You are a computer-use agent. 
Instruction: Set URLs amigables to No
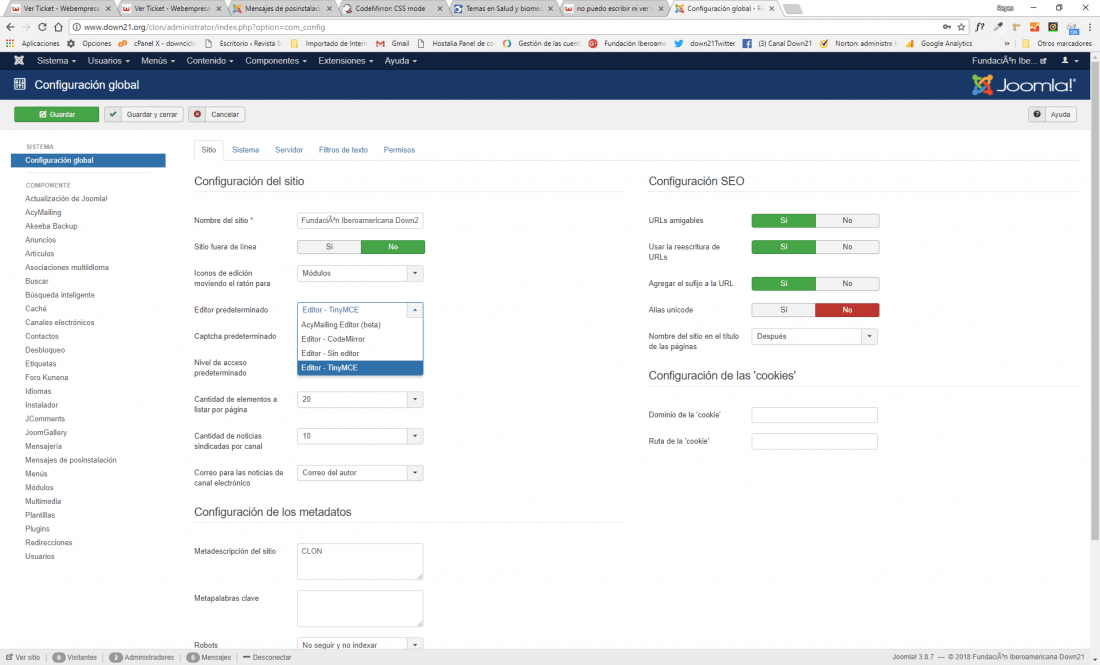pyautogui.click(x=847, y=220)
